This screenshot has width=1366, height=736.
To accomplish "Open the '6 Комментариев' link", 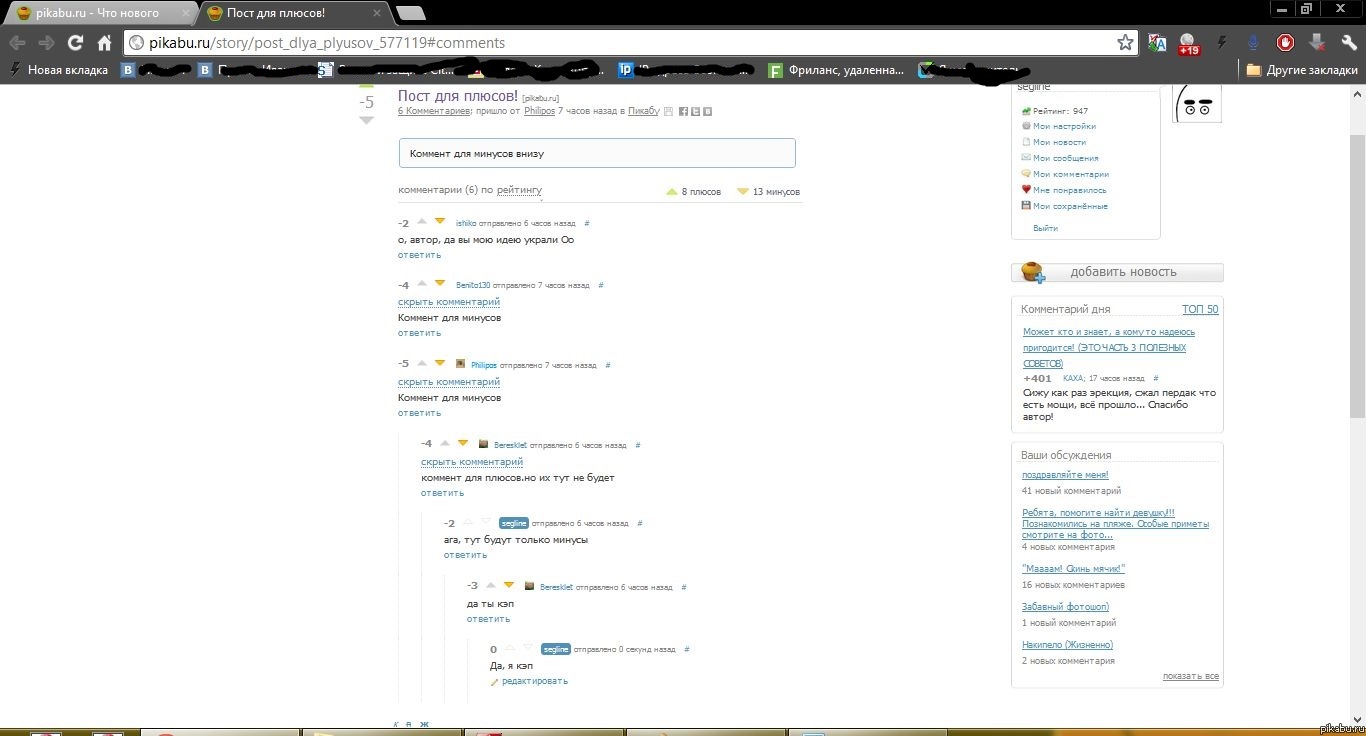I will 434,111.
